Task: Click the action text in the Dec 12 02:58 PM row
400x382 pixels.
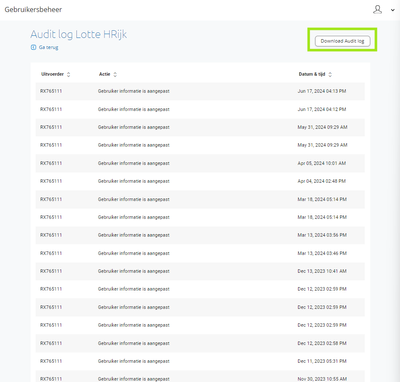Action: [134, 343]
